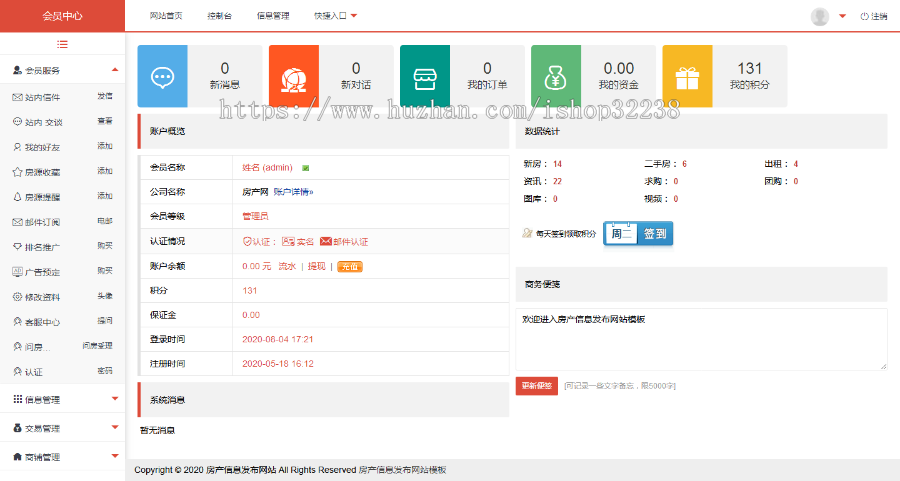Click the blue new messages chat icon
This screenshot has height=481, width=900.
click(162, 76)
